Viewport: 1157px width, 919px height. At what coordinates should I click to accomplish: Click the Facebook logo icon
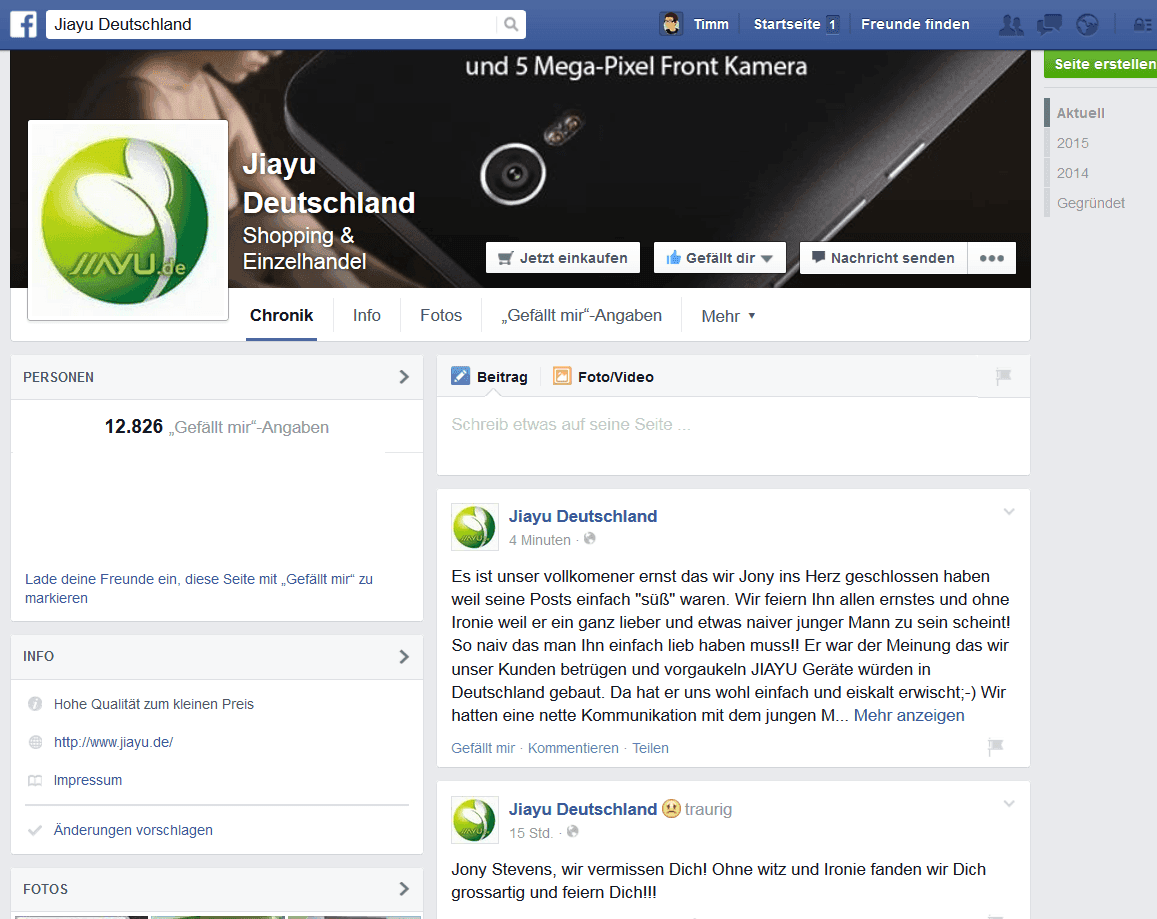coord(24,24)
